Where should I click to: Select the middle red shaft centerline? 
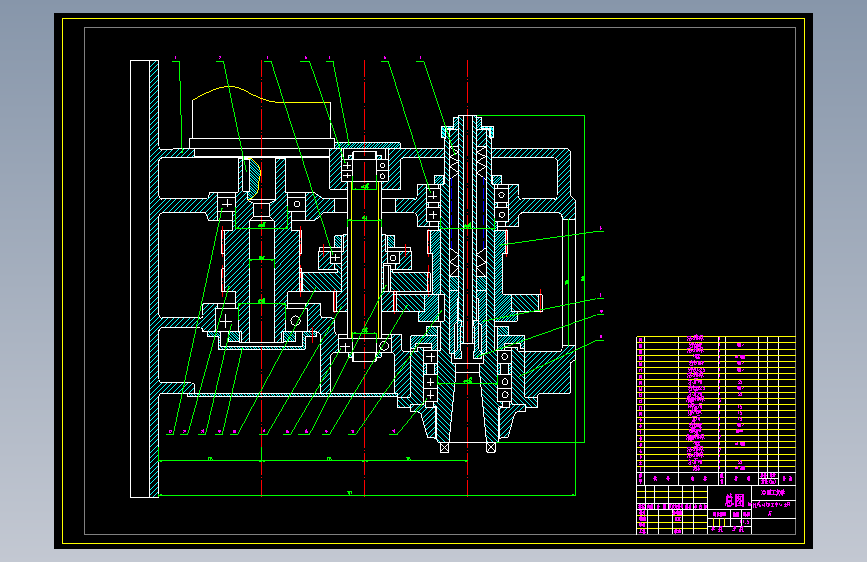364,278
